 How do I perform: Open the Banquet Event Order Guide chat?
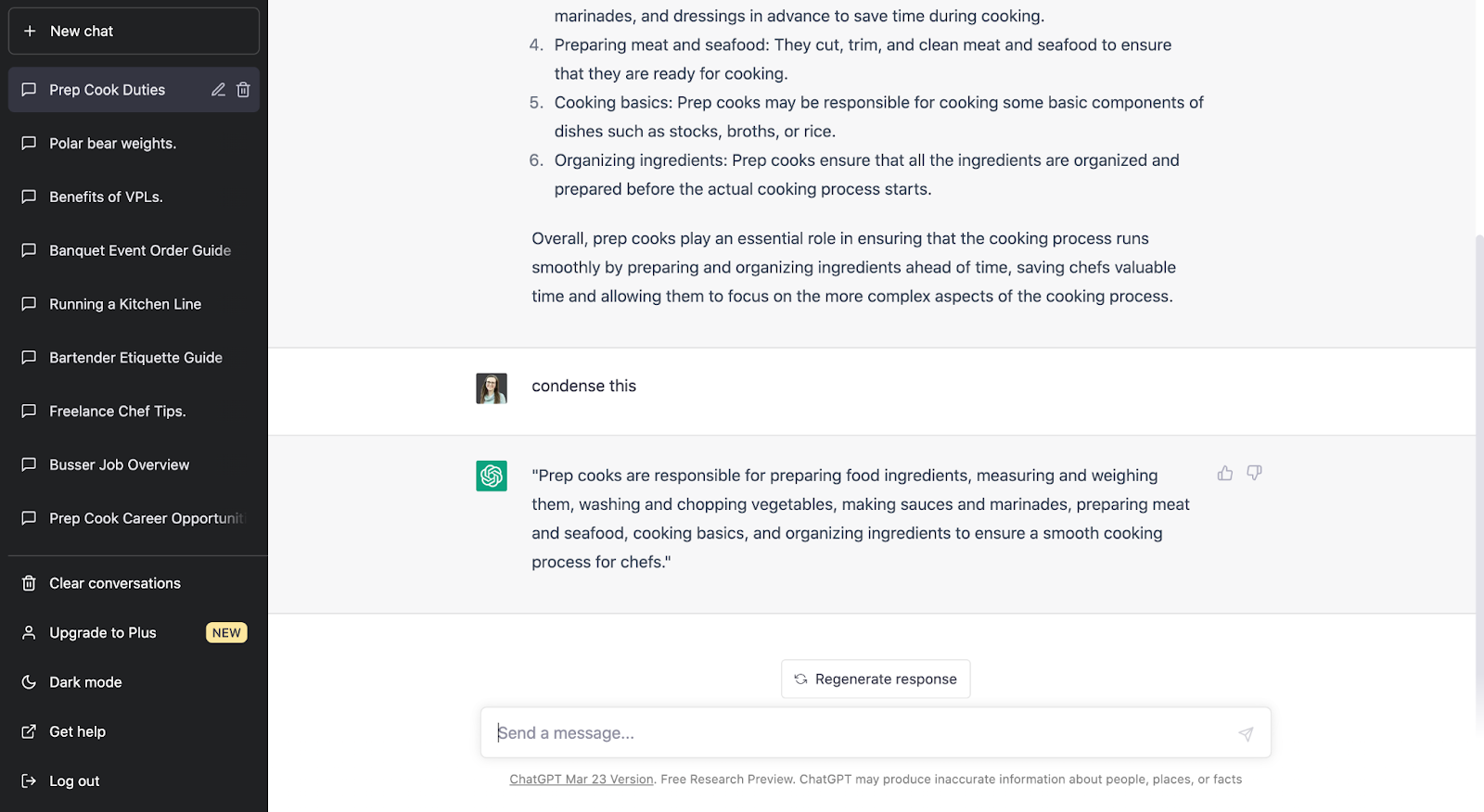tap(140, 250)
